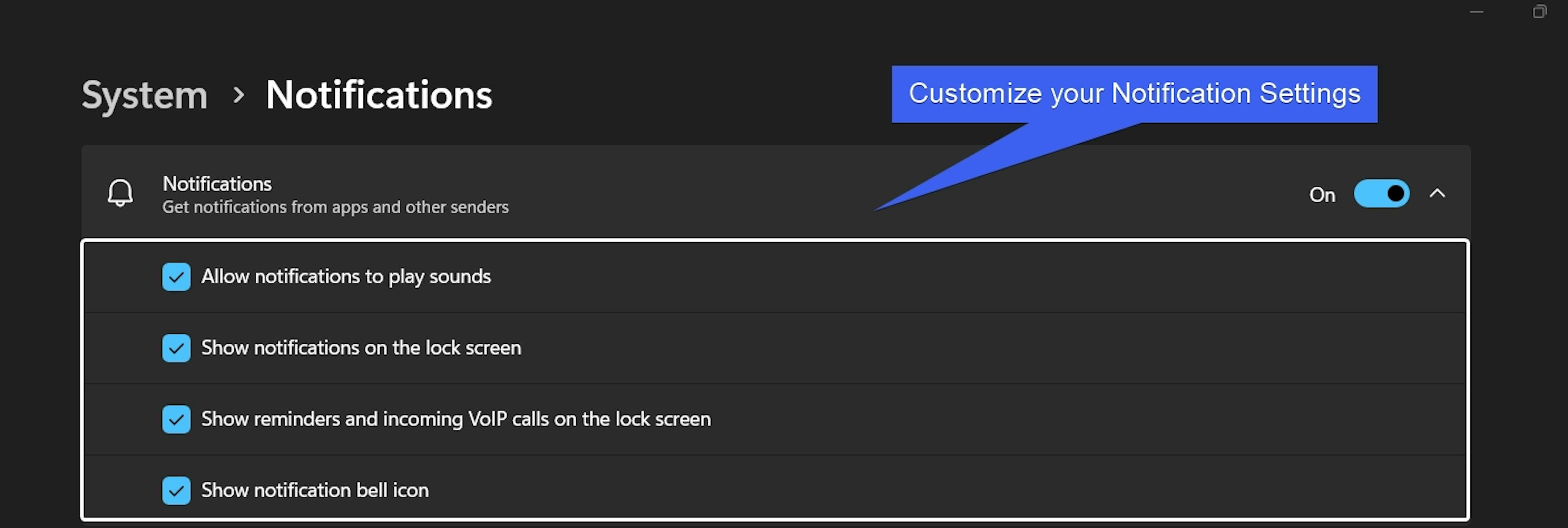1568x528 pixels.
Task: Click the On label beside the toggle
Action: tap(1322, 195)
